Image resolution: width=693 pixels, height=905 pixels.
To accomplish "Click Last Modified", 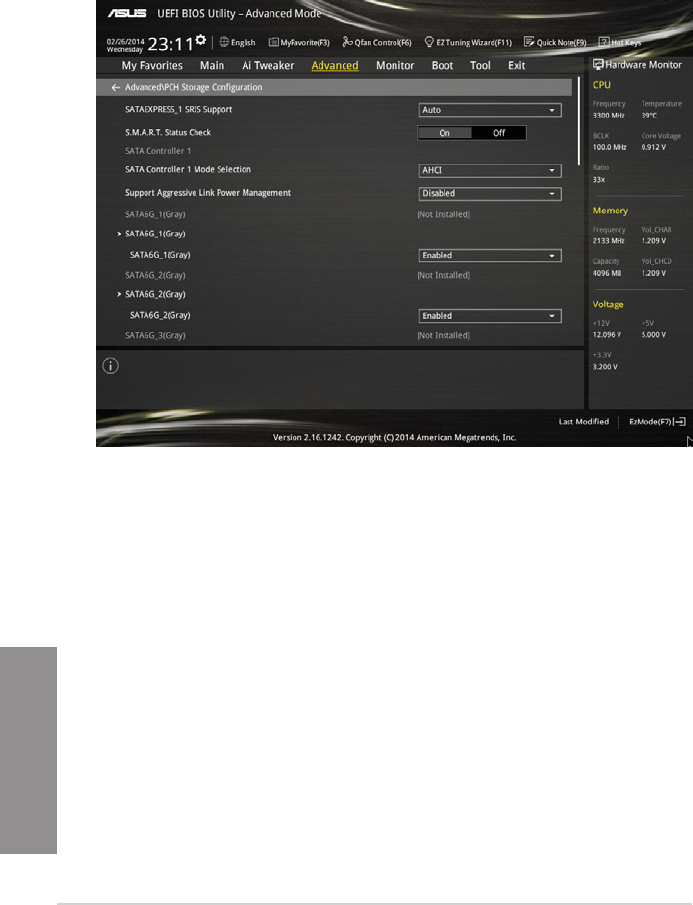I will point(583,422).
